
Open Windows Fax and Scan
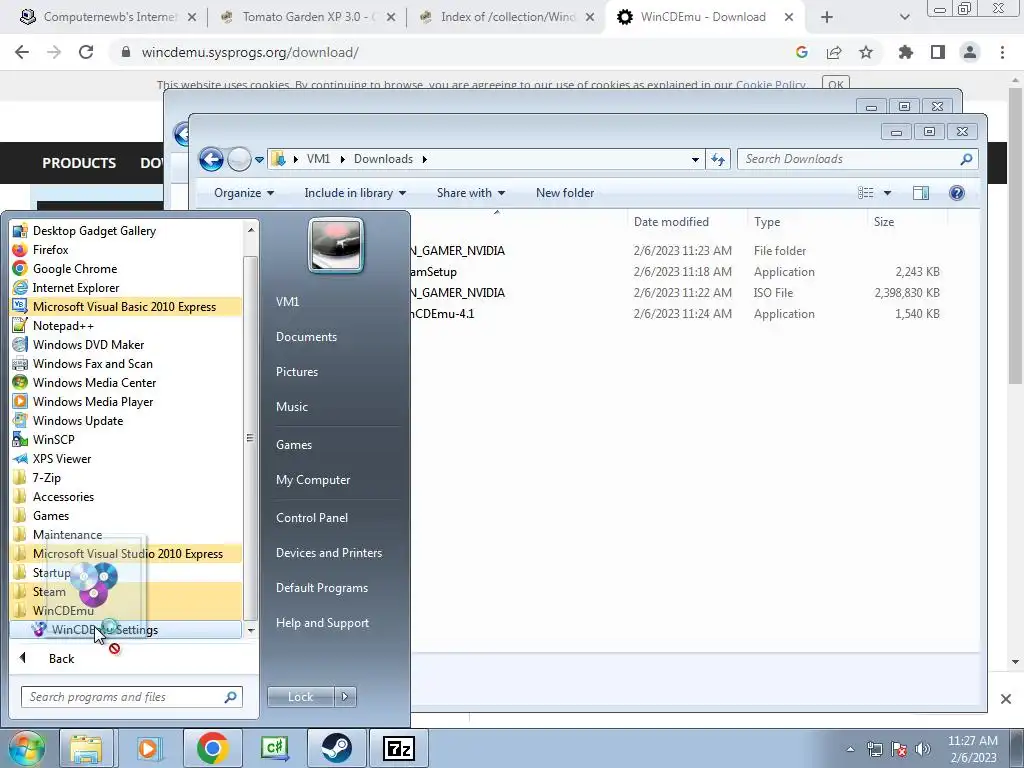[92, 363]
